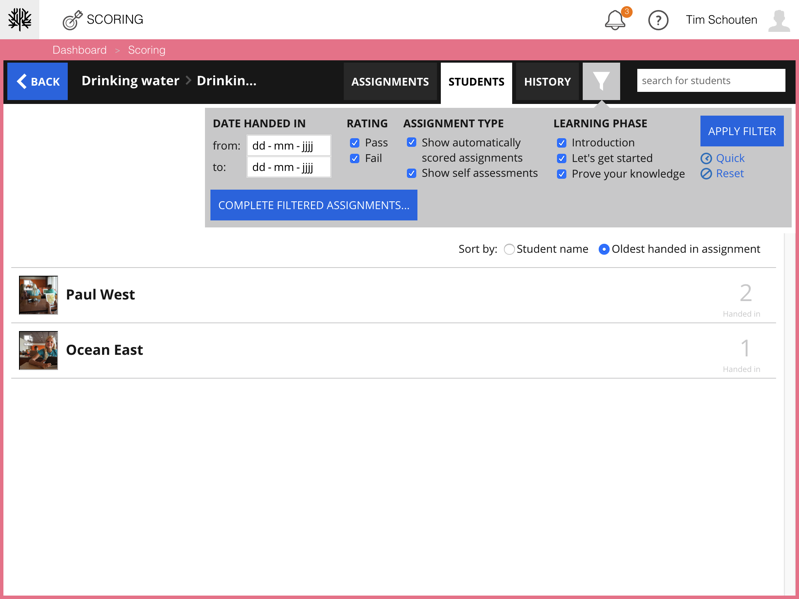The height and width of the screenshot is (599, 799).
Task: Toggle Show self assessments checkbox
Action: 412,174
